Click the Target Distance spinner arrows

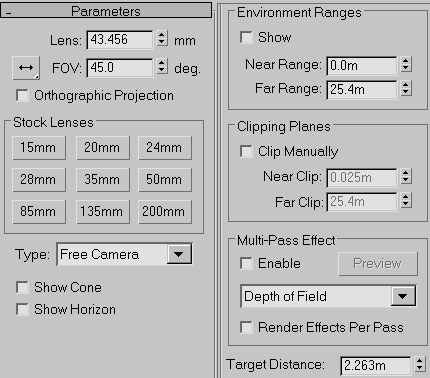tap(420, 364)
